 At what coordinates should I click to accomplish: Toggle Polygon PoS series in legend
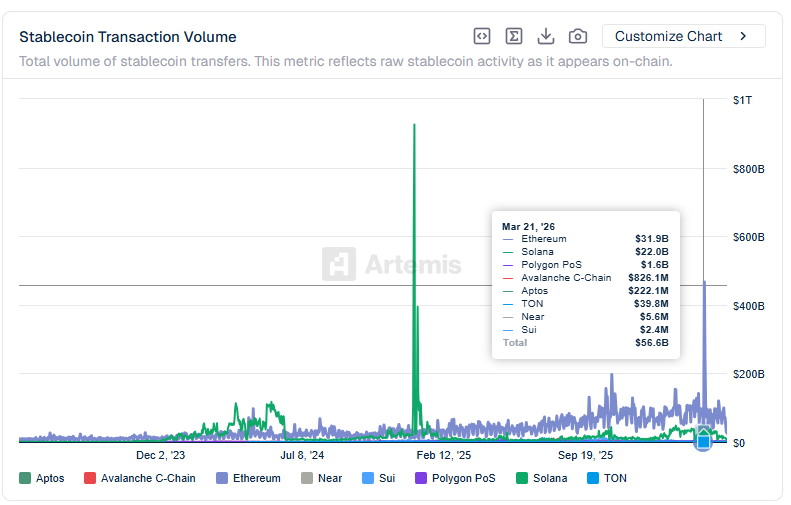(x=455, y=478)
